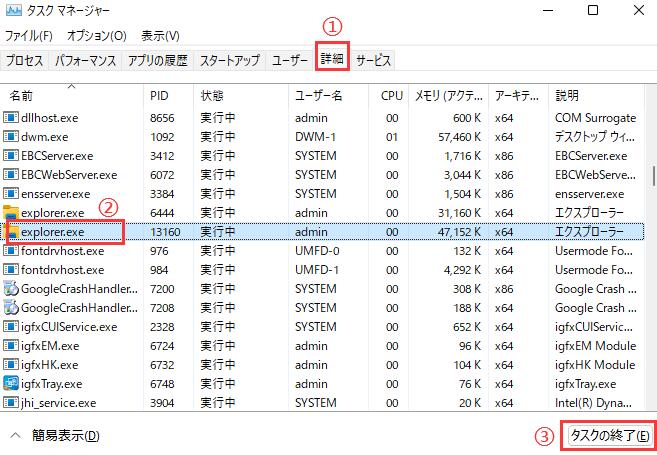Select the dwm.exe process name
The width and height of the screenshot is (657, 455).
(x=44, y=137)
